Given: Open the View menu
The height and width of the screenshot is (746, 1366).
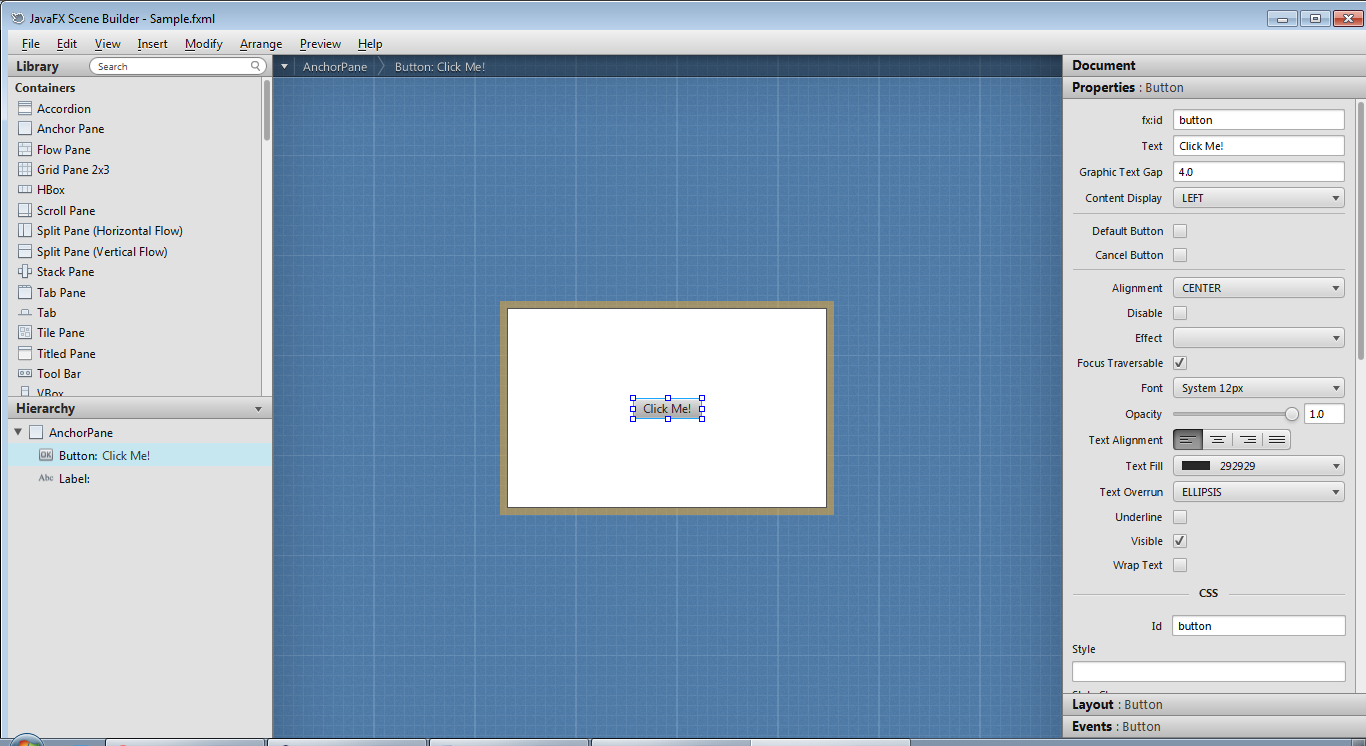Looking at the screenshot, I should coord(108,44).
